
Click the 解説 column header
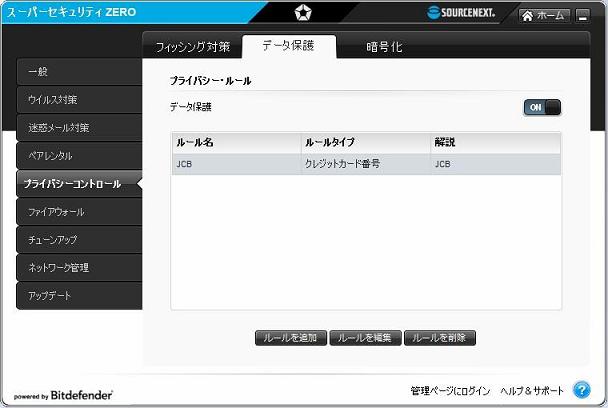pyautogui.click(x=496, y=142)
